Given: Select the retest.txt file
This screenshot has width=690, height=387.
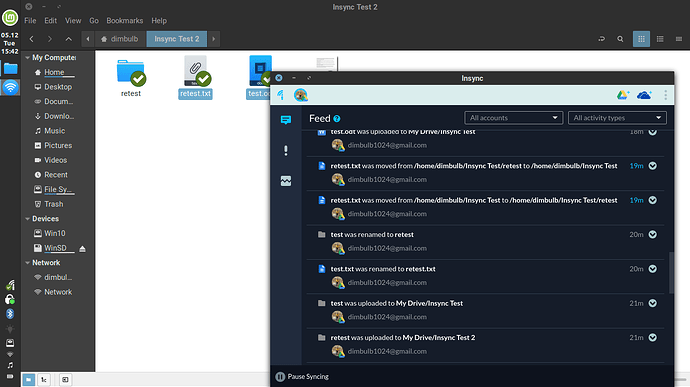Looking at the screenshot, I should (195, 77).
